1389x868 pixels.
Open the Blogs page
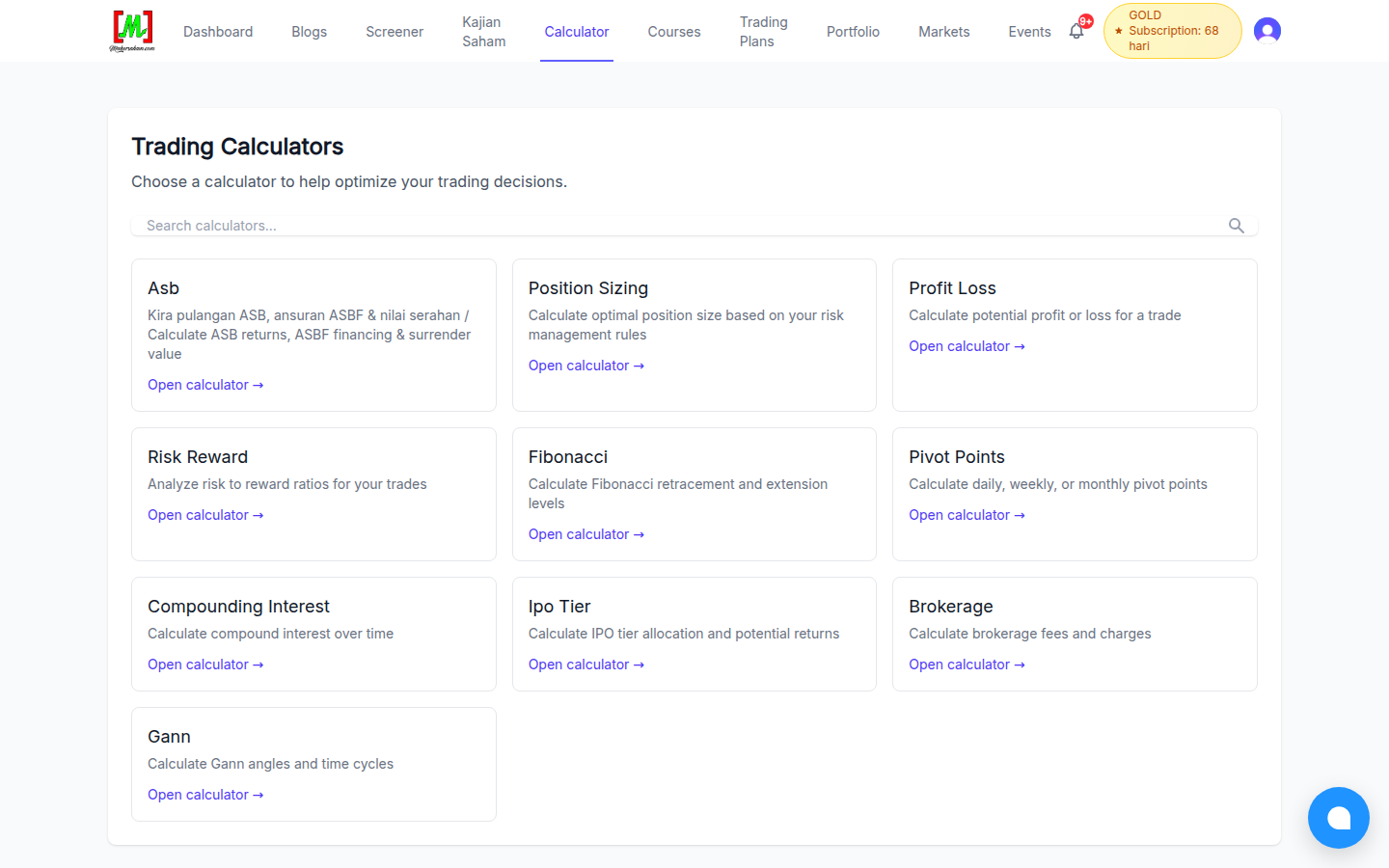(310, 32)
